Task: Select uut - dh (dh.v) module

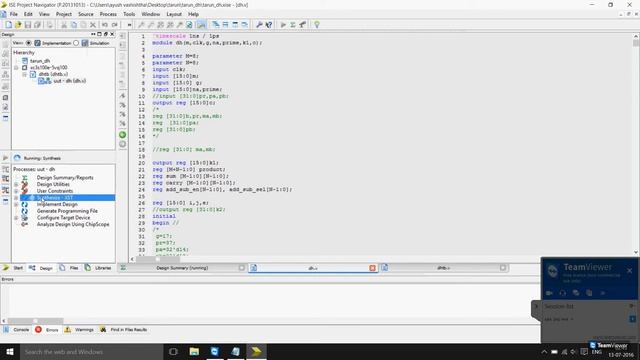Action: [69, 81]
